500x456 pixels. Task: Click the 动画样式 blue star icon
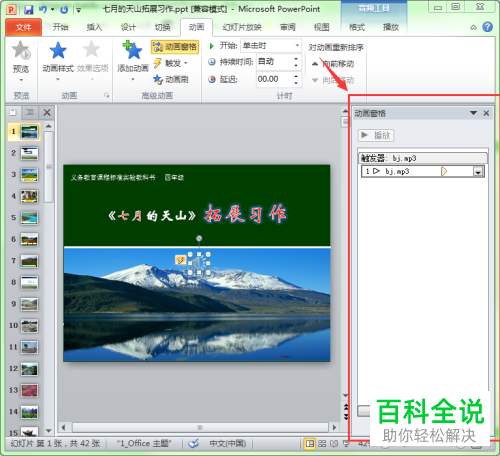[58, 50]
